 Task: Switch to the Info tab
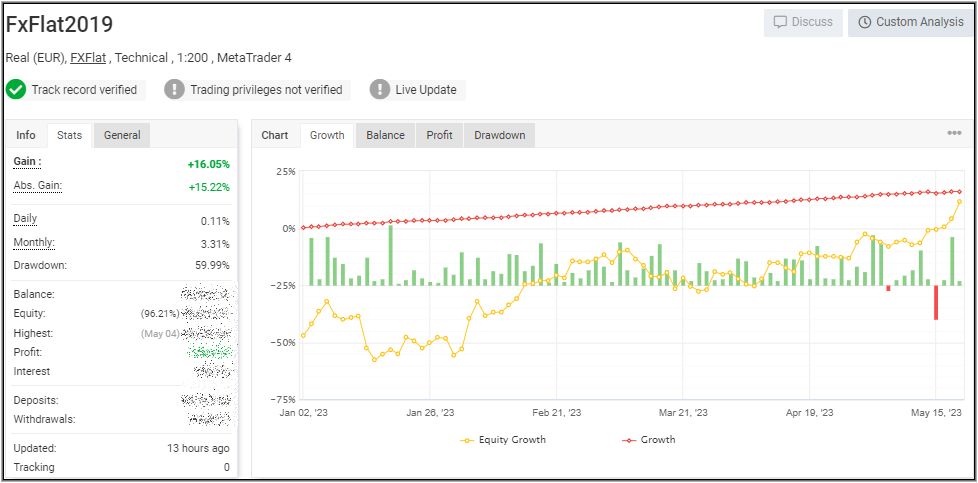point(26,135)
